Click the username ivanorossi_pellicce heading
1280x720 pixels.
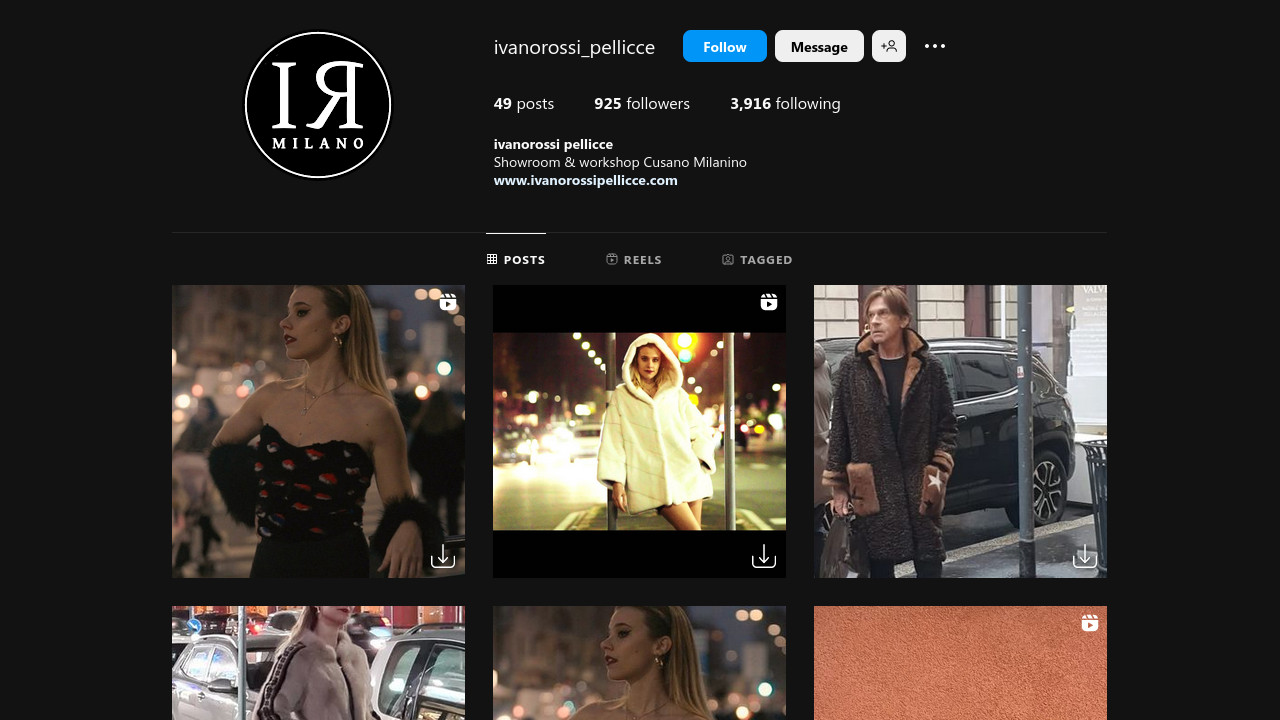click(x=574, y=47)
